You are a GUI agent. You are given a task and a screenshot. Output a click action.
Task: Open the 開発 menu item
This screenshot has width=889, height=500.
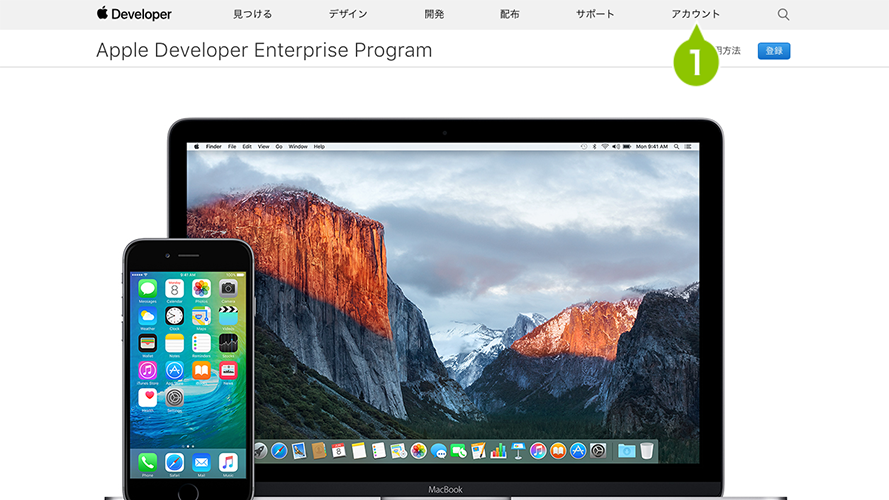[434, 14]
